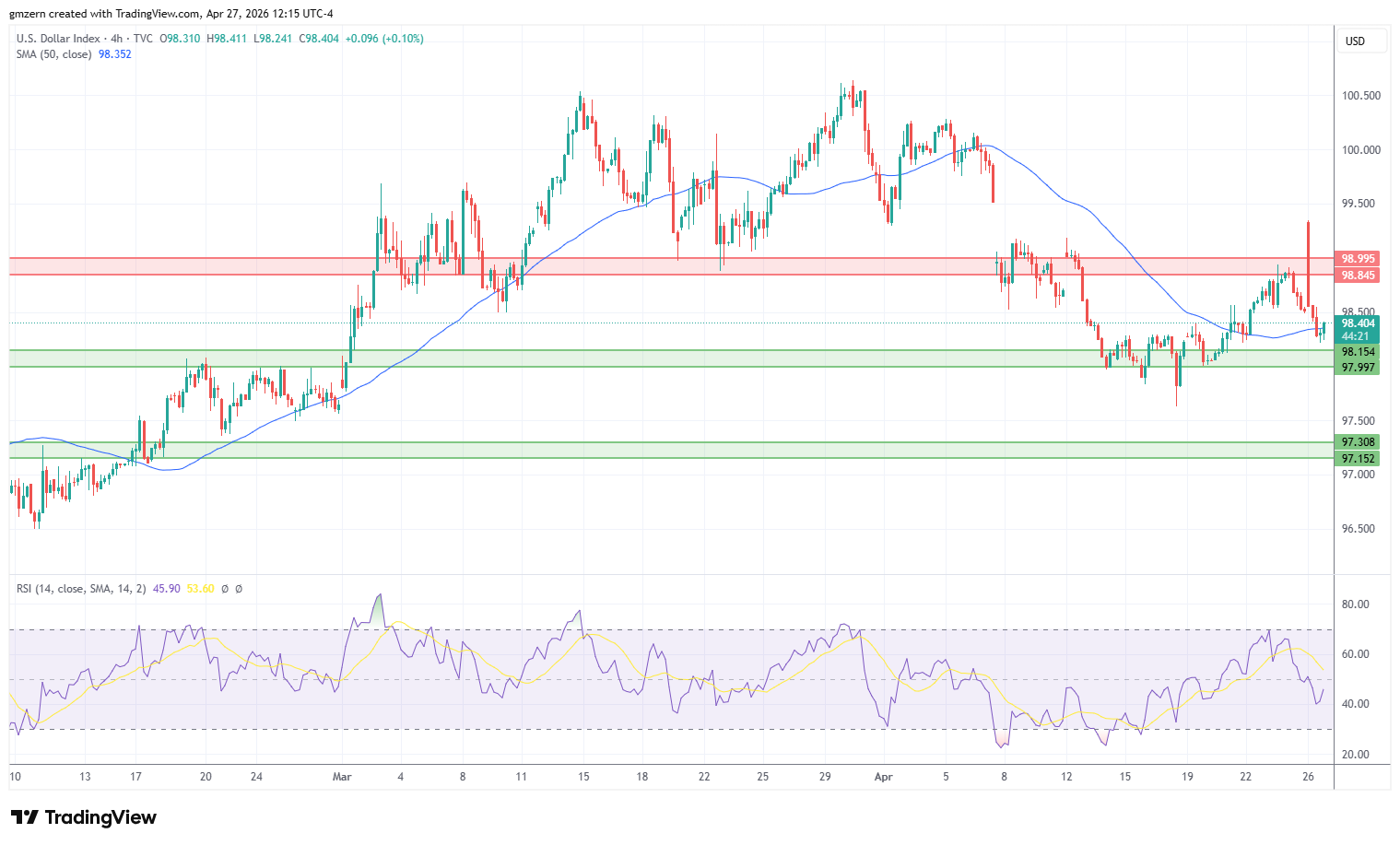1400x845 pixels.
Task: Select the green support label 97.997
Action: [x=1358, y=368]
